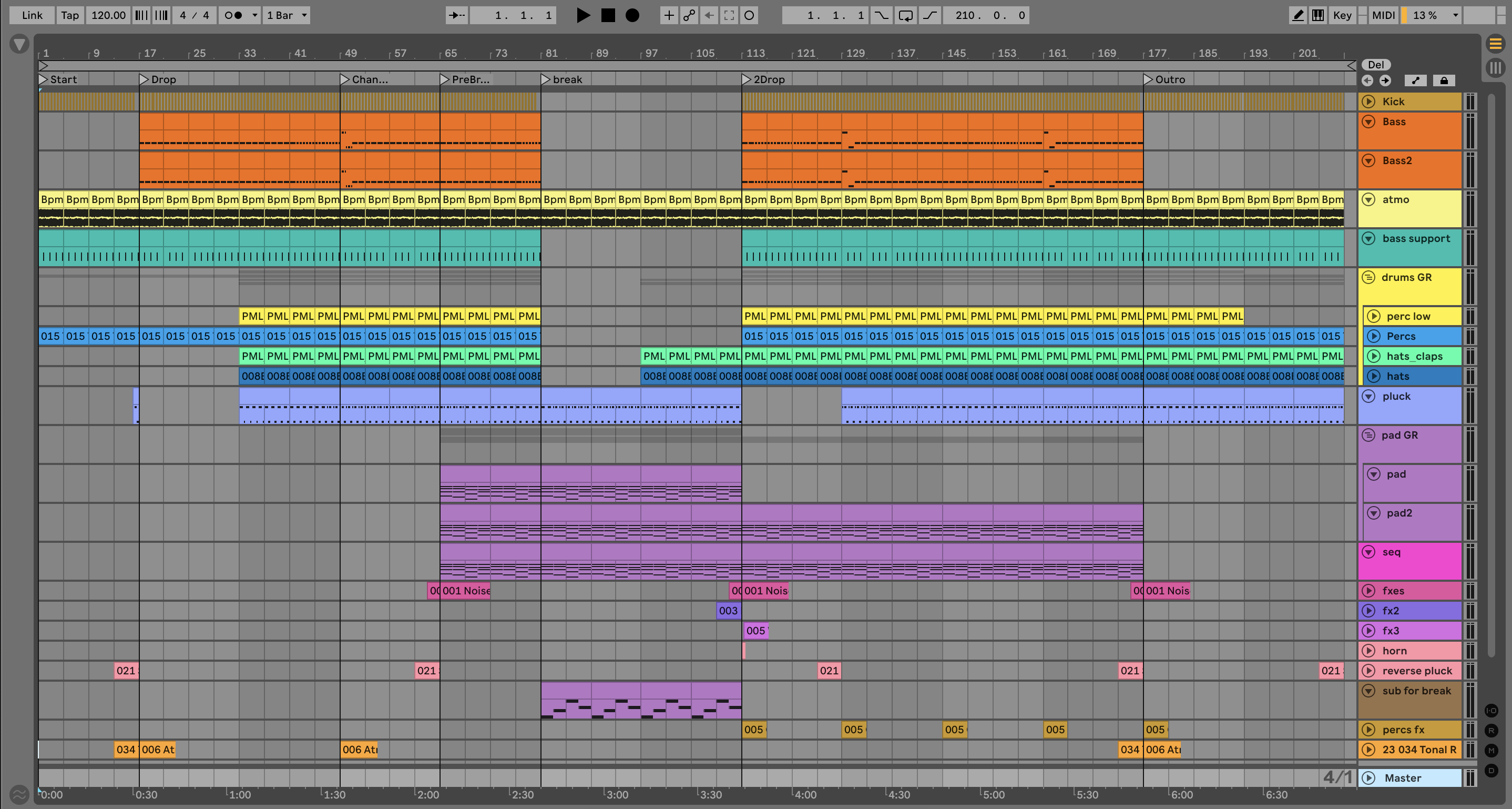Screen dimensions: 1512x809
Task: Click the Arrangement Record button
Action: [632, 15]
